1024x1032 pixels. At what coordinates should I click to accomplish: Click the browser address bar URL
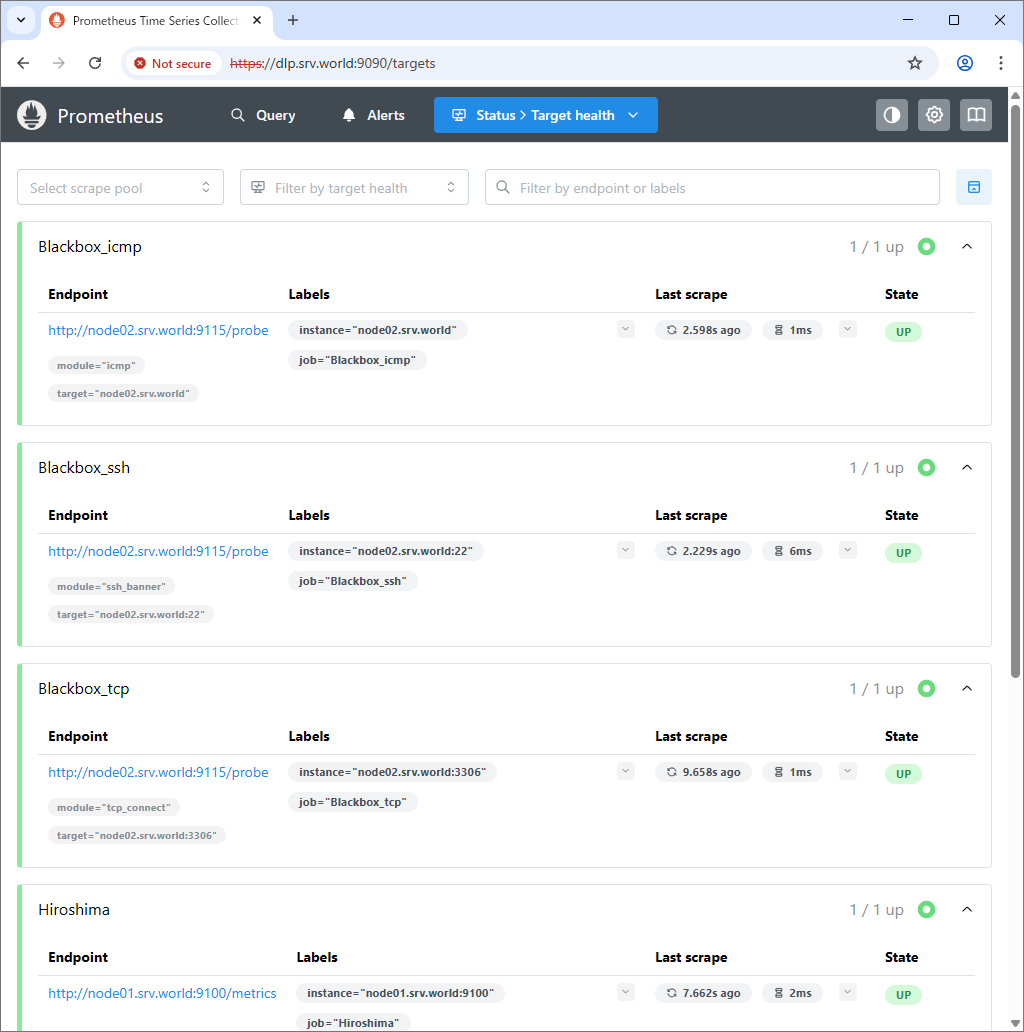click(x=332, y=63)
